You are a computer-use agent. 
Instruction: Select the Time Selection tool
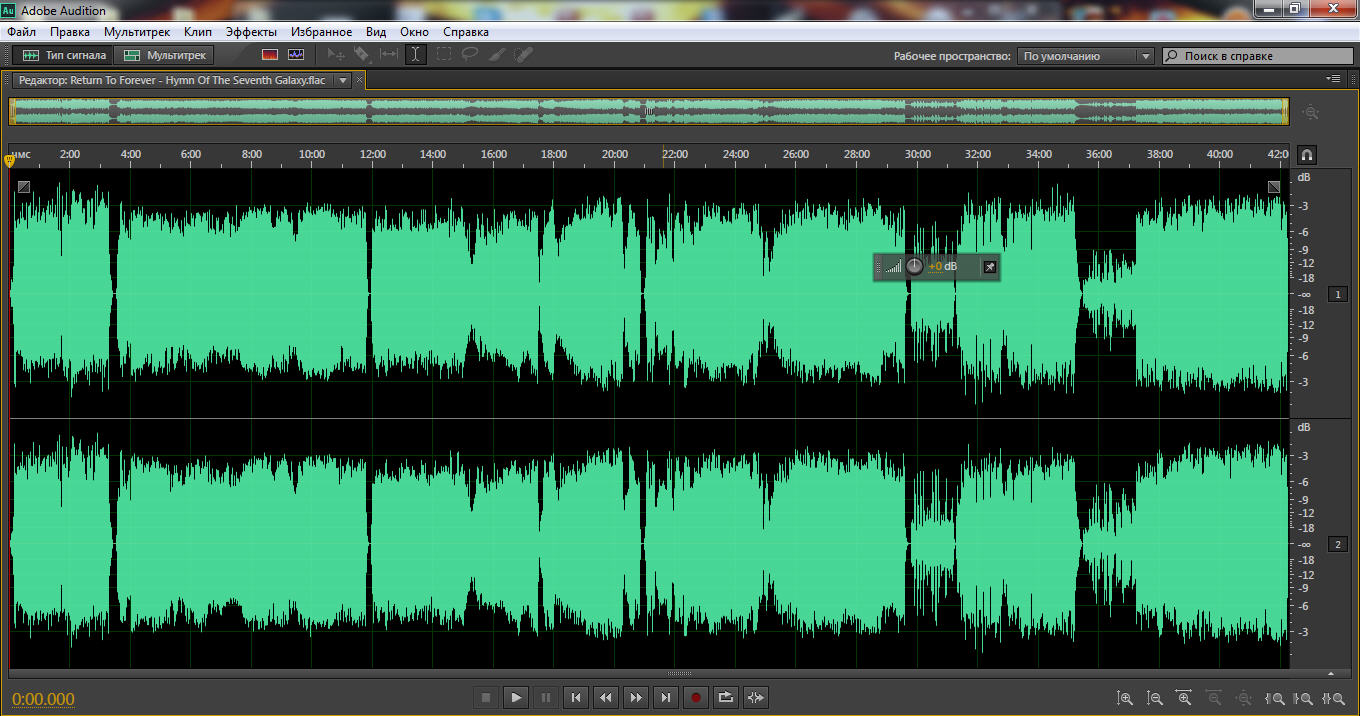point(415,55)
